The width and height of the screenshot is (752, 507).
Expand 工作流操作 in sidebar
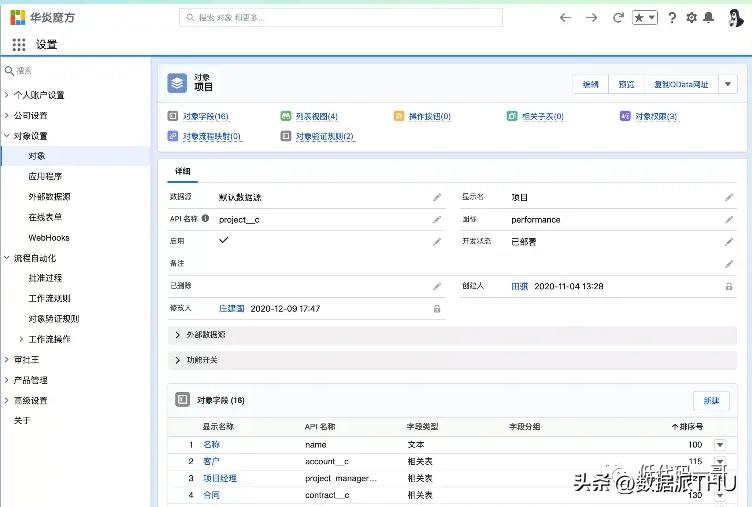point(21,339)
